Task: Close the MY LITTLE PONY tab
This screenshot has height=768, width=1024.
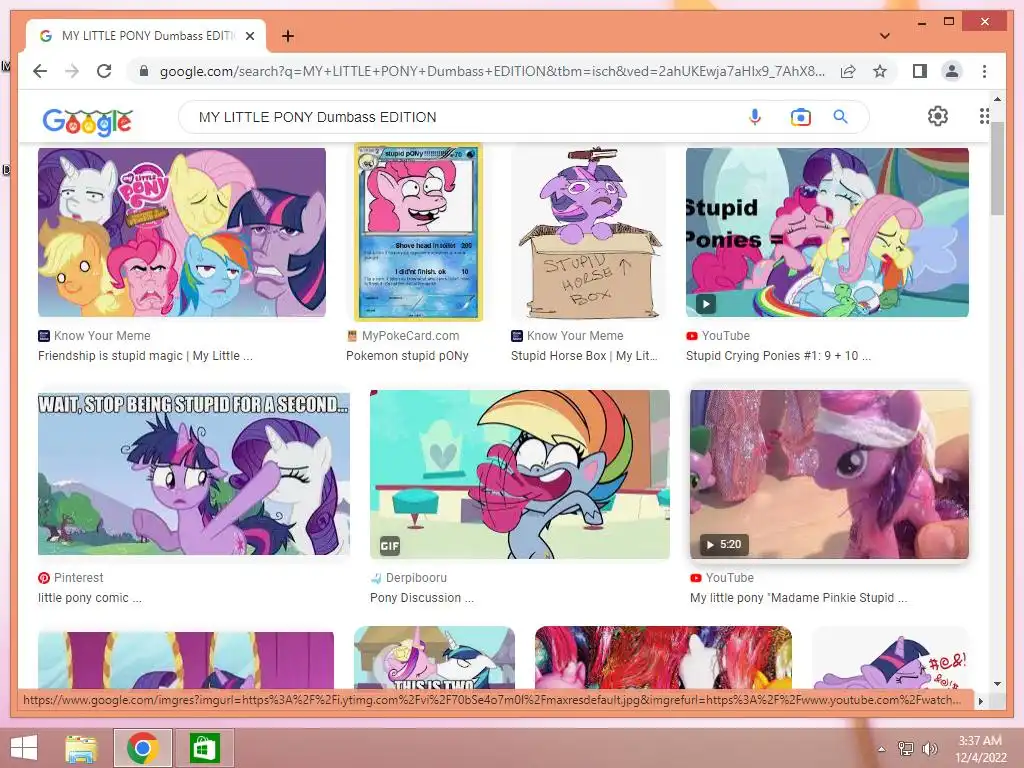Action: tap(249, 36)
